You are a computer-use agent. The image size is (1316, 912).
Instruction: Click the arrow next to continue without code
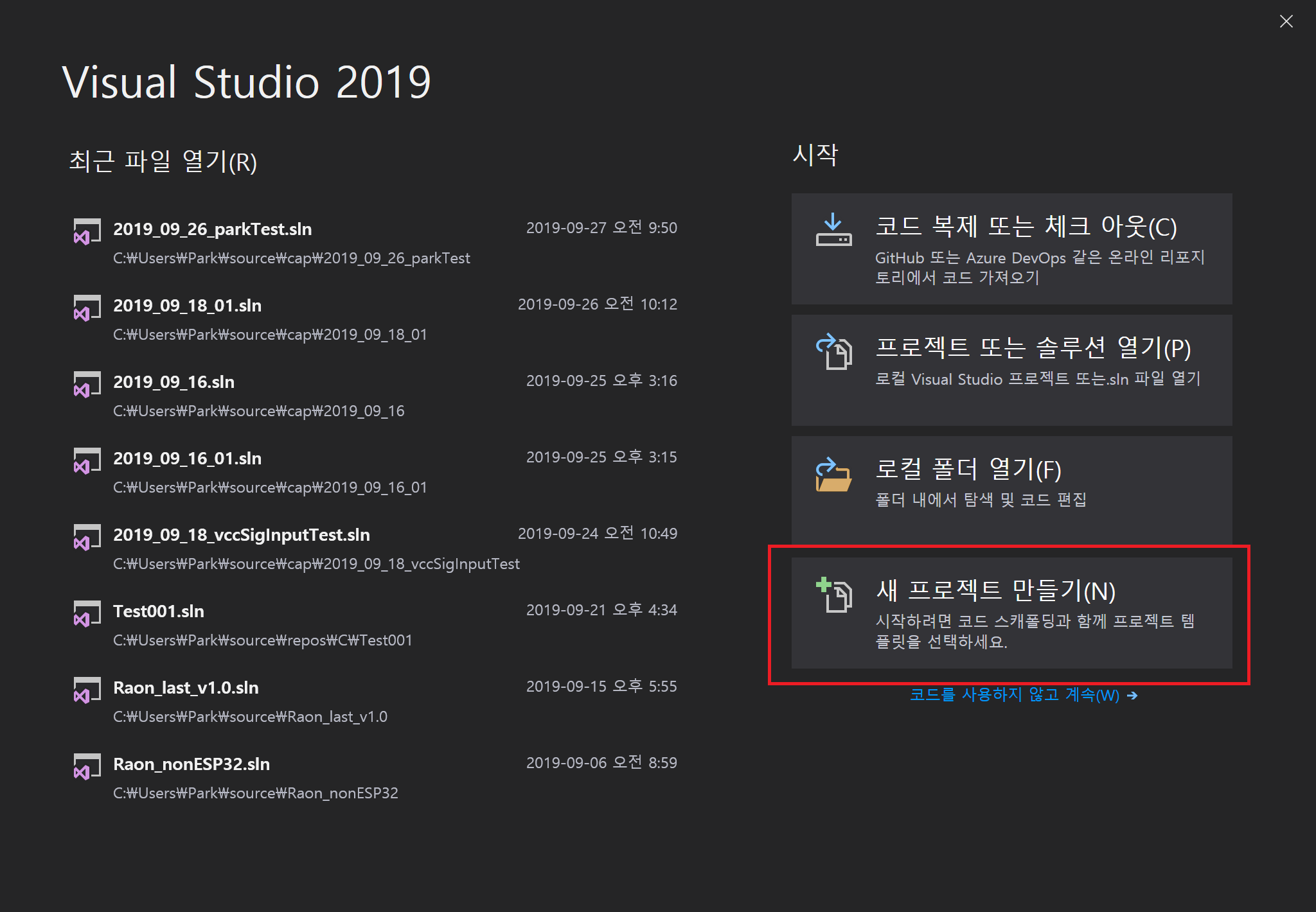pyautogui.click(x=1132, y=696)
